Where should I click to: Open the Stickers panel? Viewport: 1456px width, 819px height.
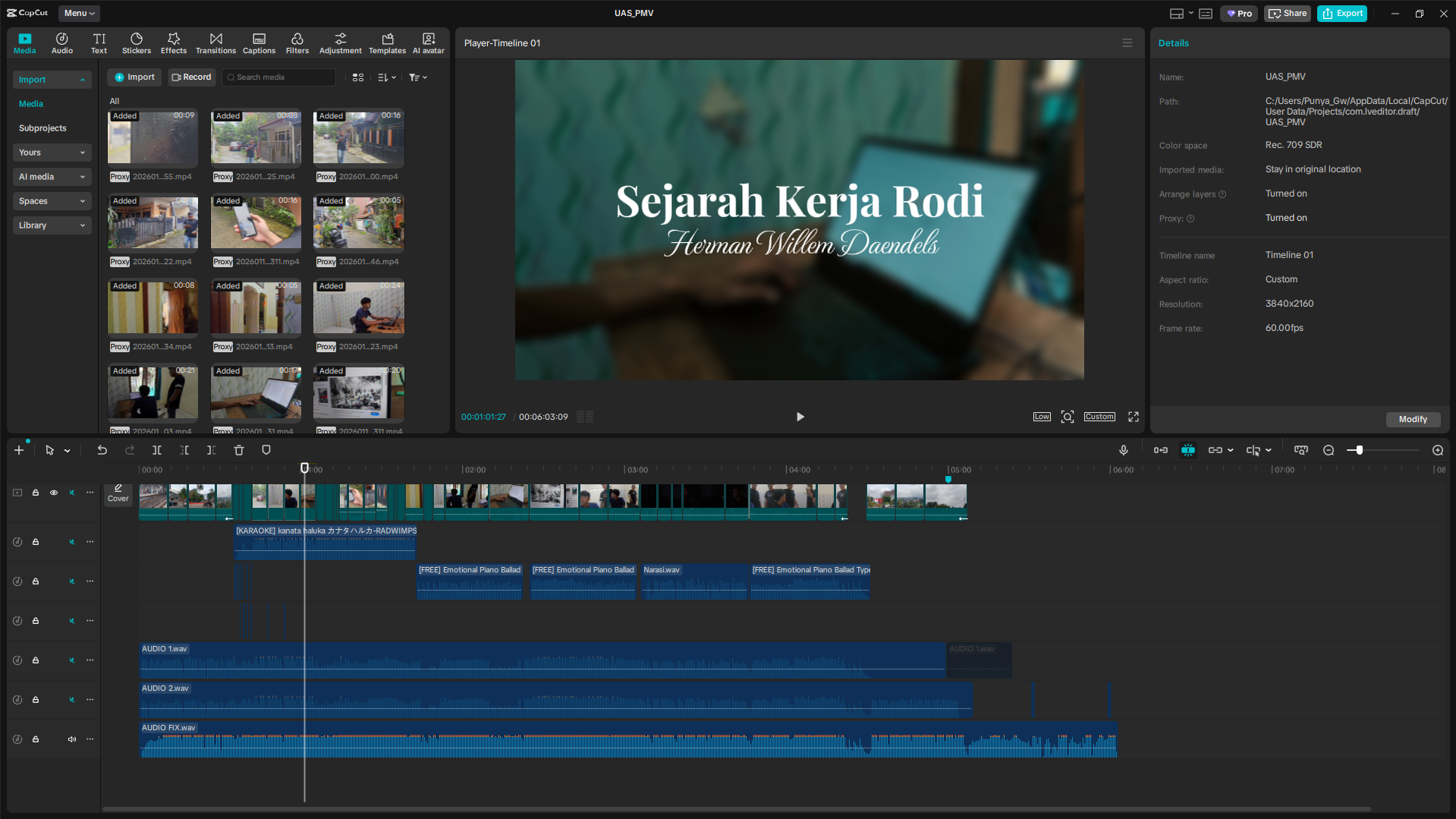137,43
